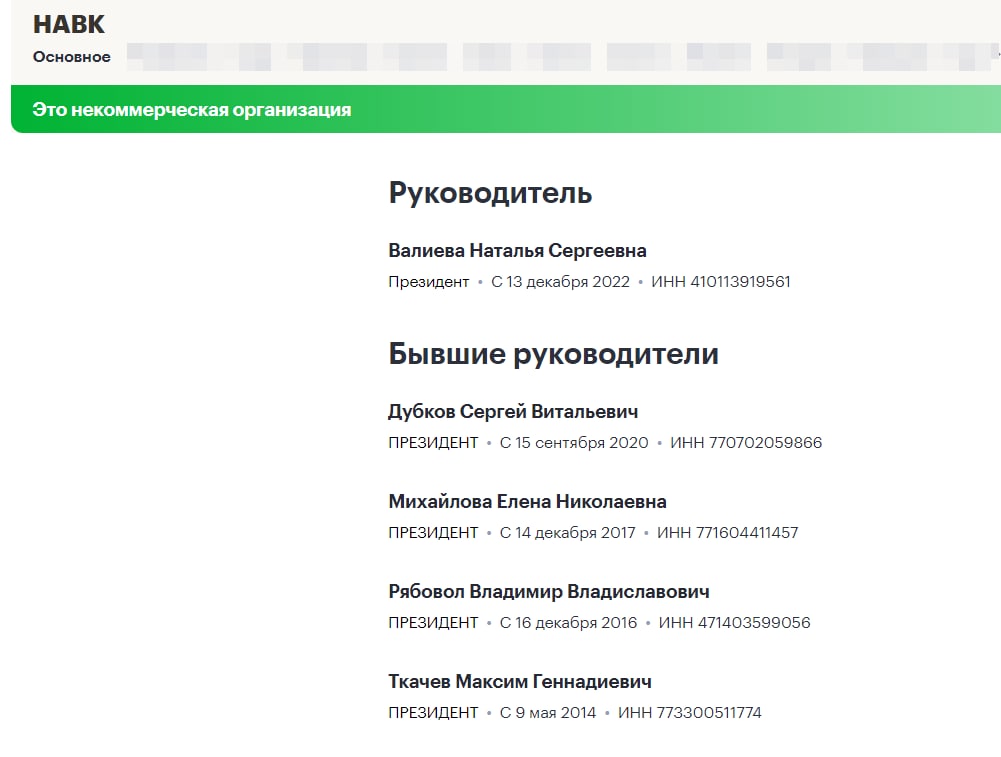The image size is (1001, 757).
Task: Click ПРЕЗИДЕНТ label under Михайлова
Action: point(433,532)
